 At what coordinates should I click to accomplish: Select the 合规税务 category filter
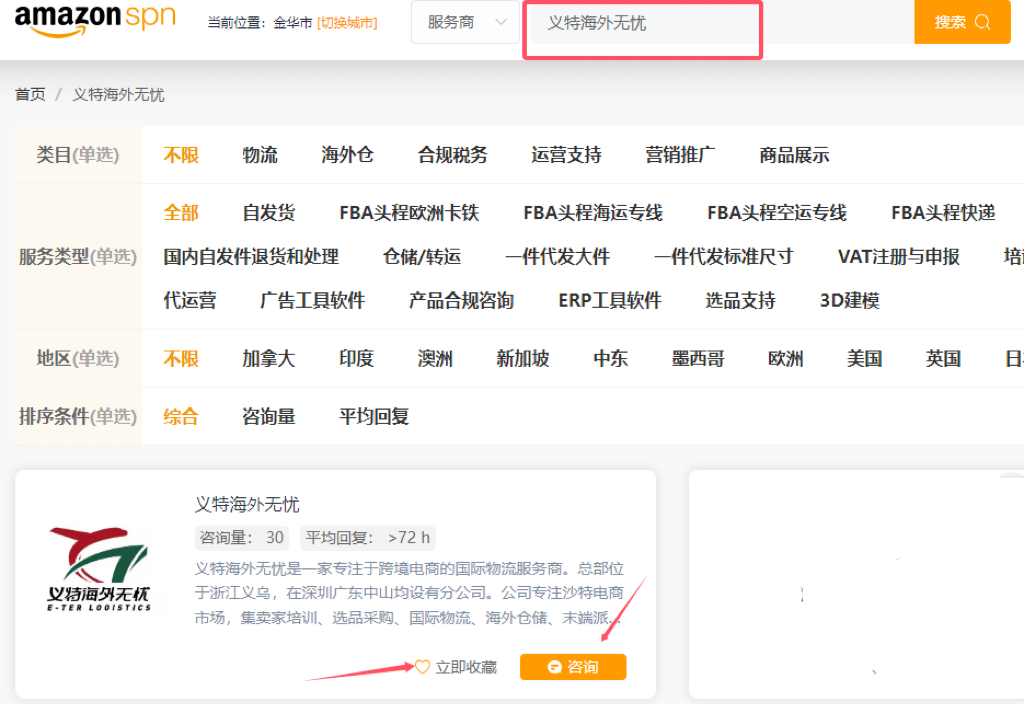453,155
